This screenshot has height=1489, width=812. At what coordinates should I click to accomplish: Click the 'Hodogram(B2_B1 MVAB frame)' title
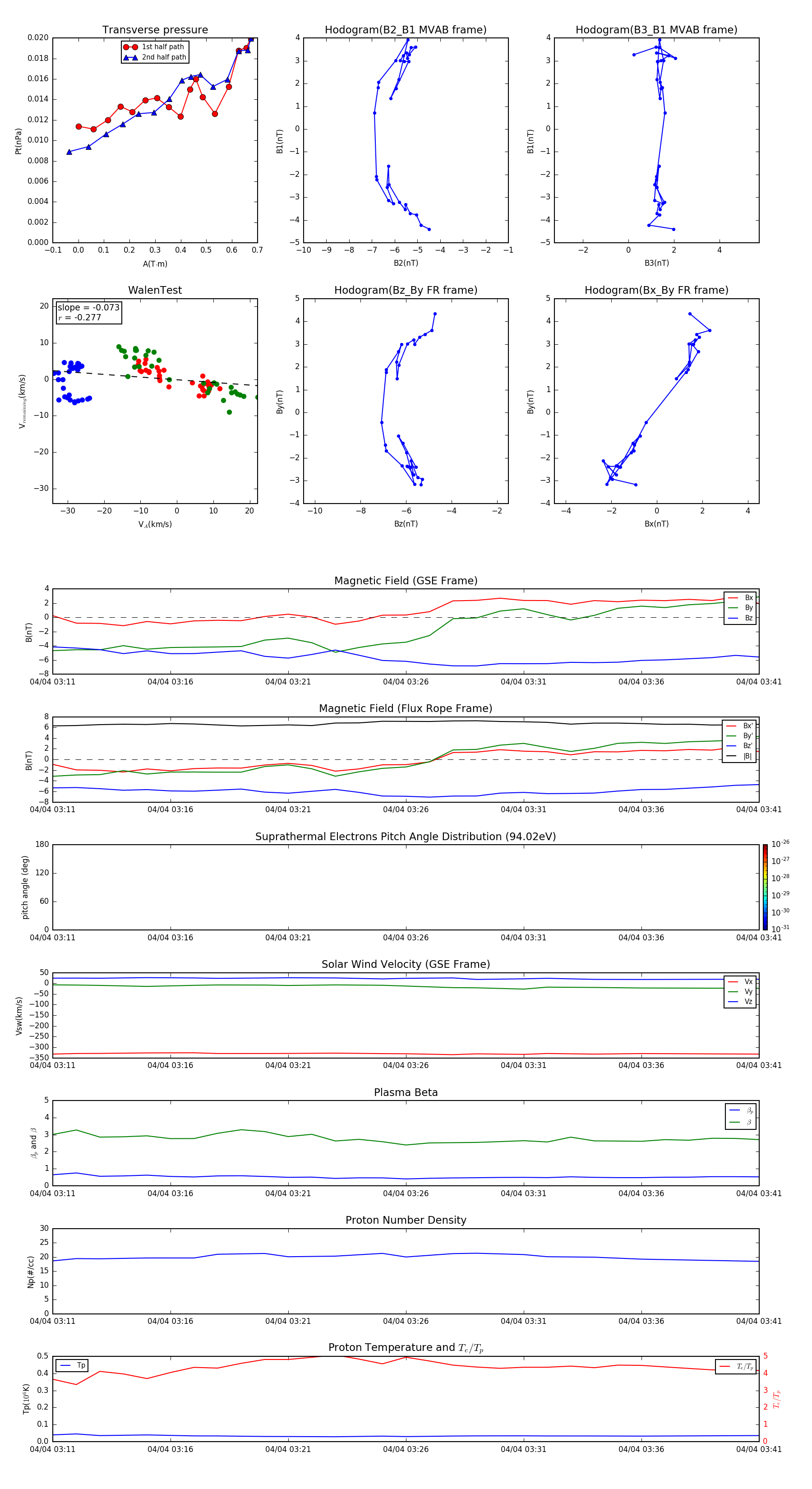(x=406, y=30)
